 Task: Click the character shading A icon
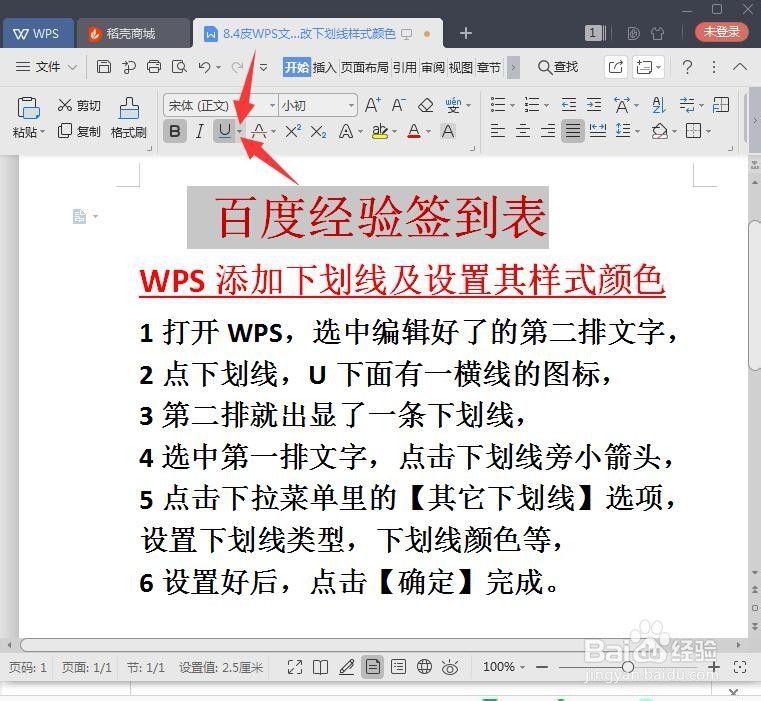coord(448,131)
